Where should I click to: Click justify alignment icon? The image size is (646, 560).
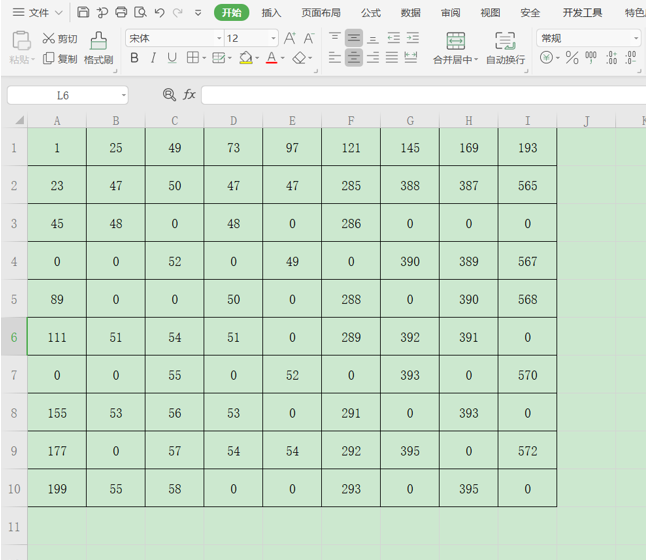(392, 58)
